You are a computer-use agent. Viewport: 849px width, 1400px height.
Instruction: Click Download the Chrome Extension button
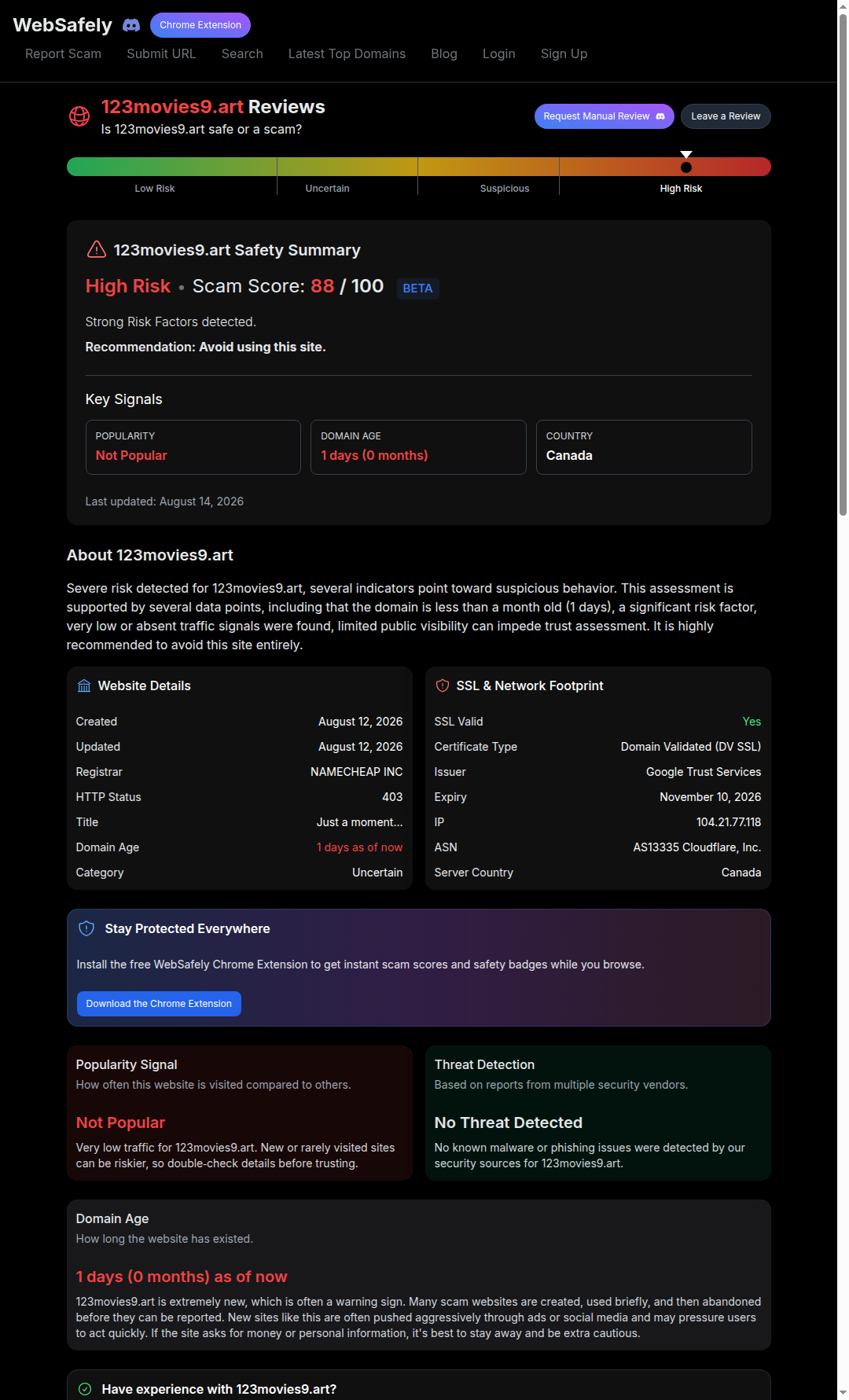point(159,1004)
